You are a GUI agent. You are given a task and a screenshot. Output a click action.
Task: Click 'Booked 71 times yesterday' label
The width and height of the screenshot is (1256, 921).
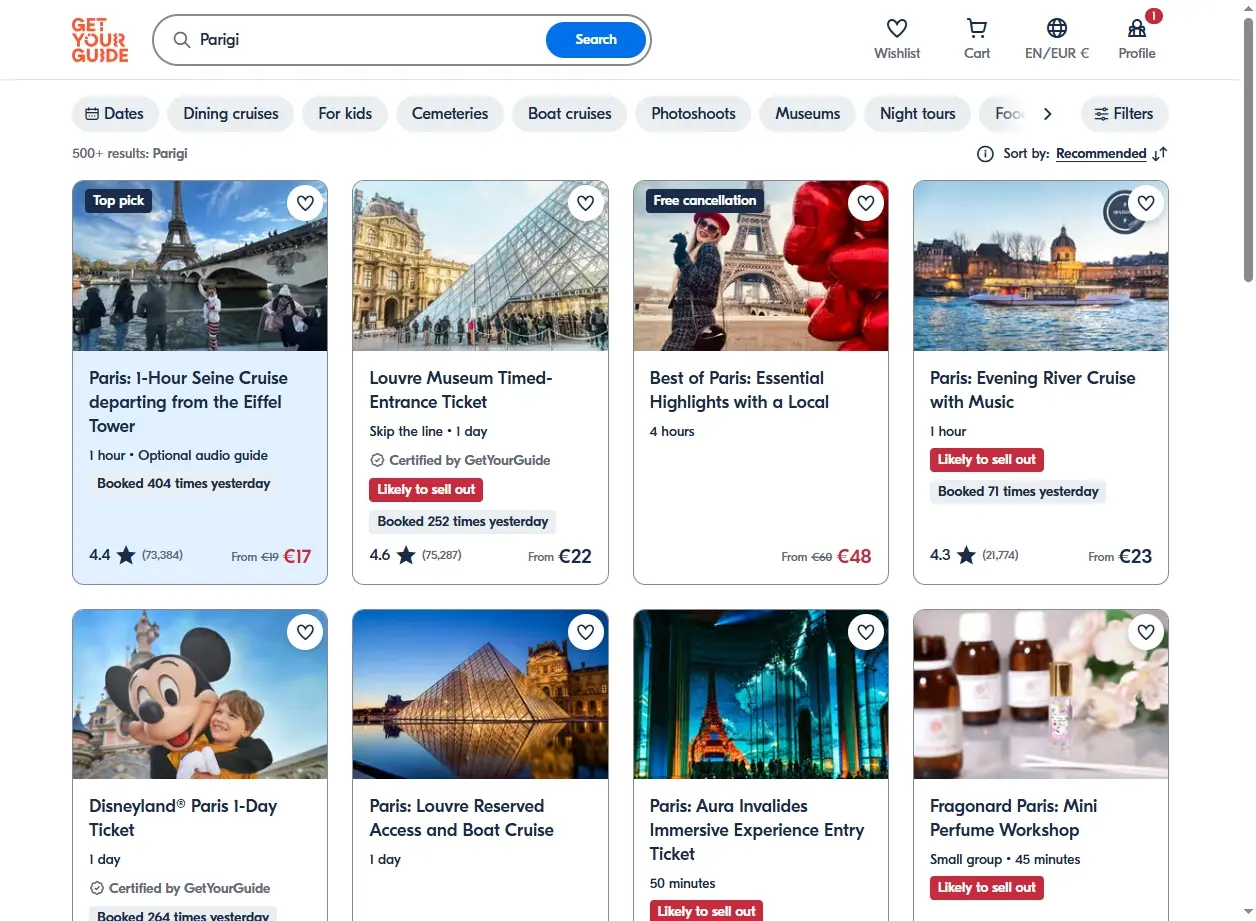[x=1018, y=492]
